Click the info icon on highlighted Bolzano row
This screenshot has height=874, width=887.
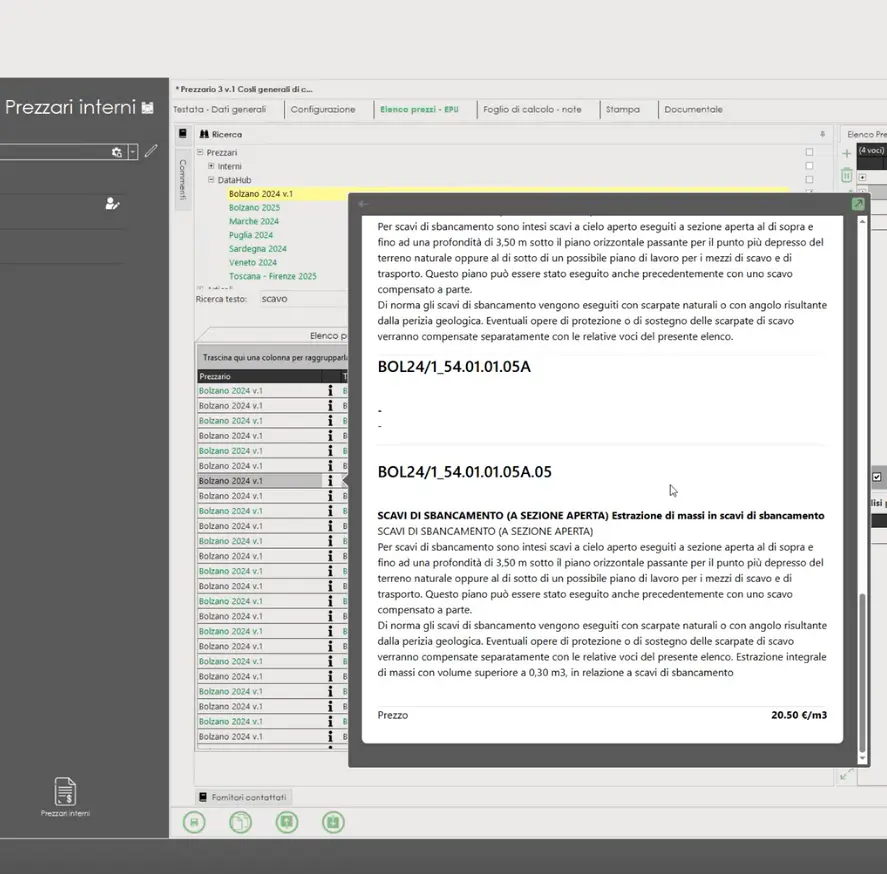[330, 481]
